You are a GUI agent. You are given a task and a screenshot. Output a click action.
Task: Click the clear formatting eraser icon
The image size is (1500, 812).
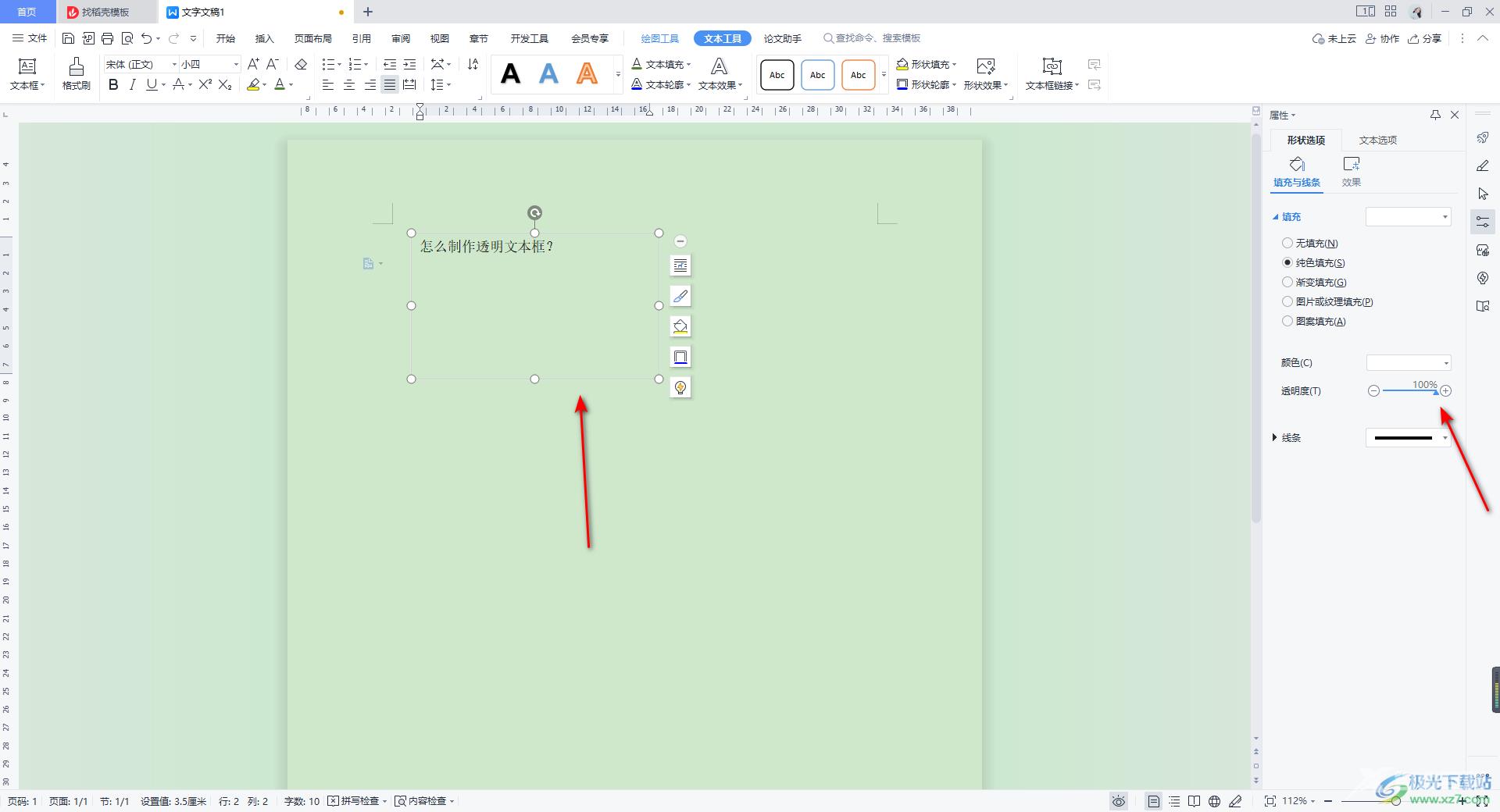coord(301,64)
